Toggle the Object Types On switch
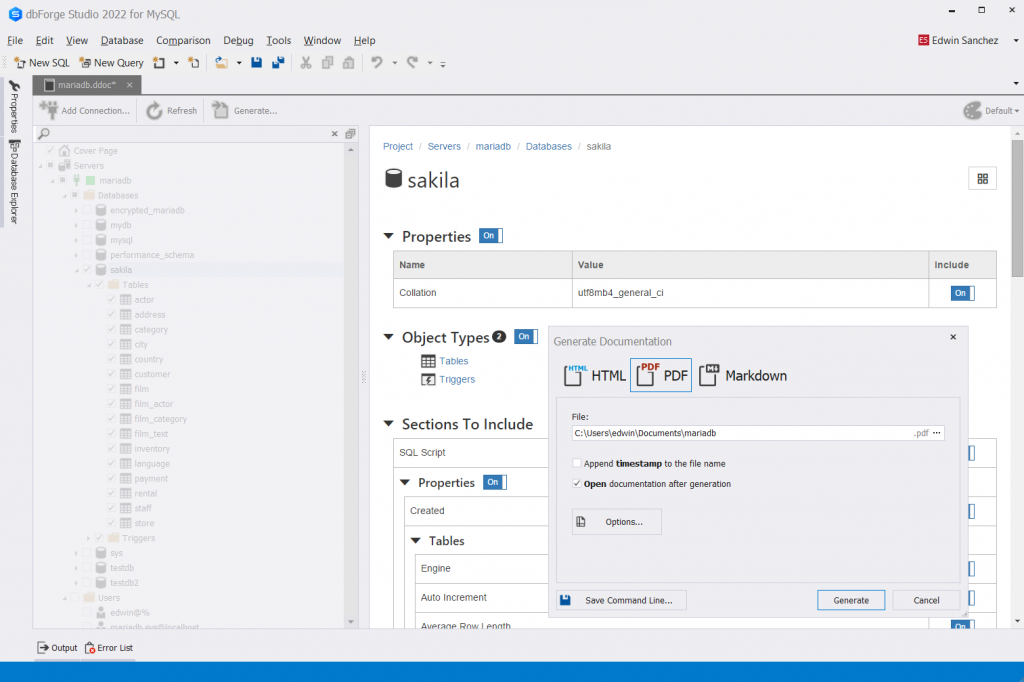1024x682 pixels. tap(526, 336)
